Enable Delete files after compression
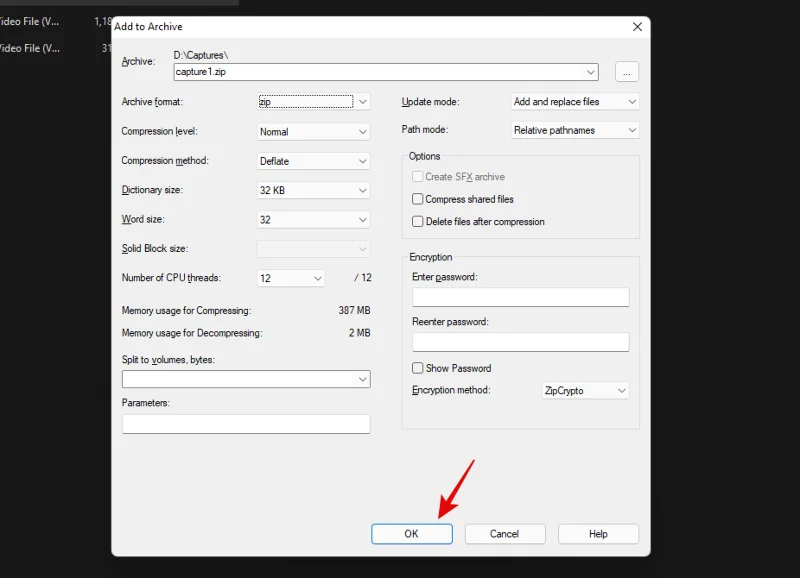This screenshot has width=800, height=578. [x=417, y=221]
